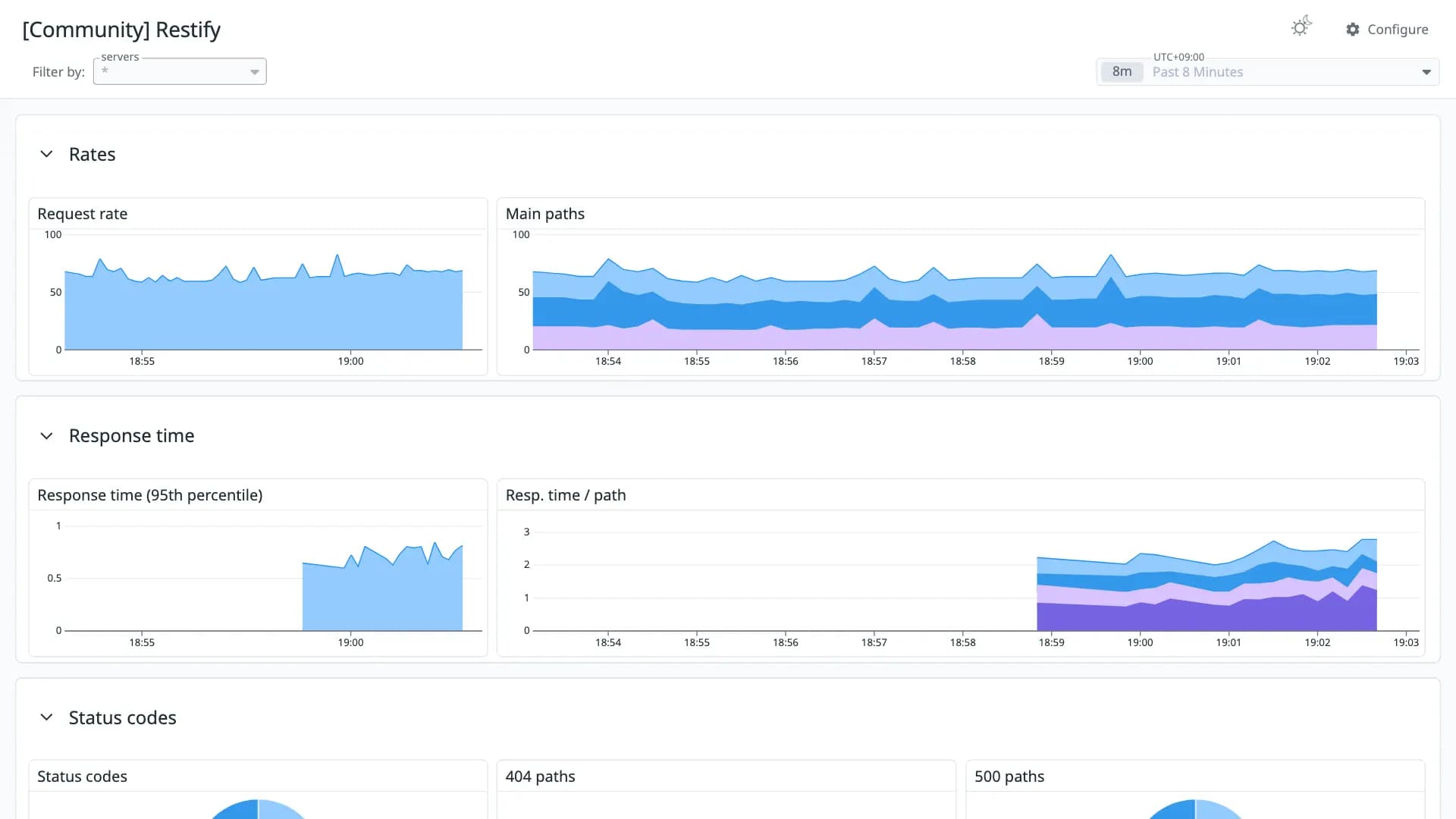This screenshot has height=819, width=1456.
Task: Click the Main paths chart title
Action: click(544, 214)
